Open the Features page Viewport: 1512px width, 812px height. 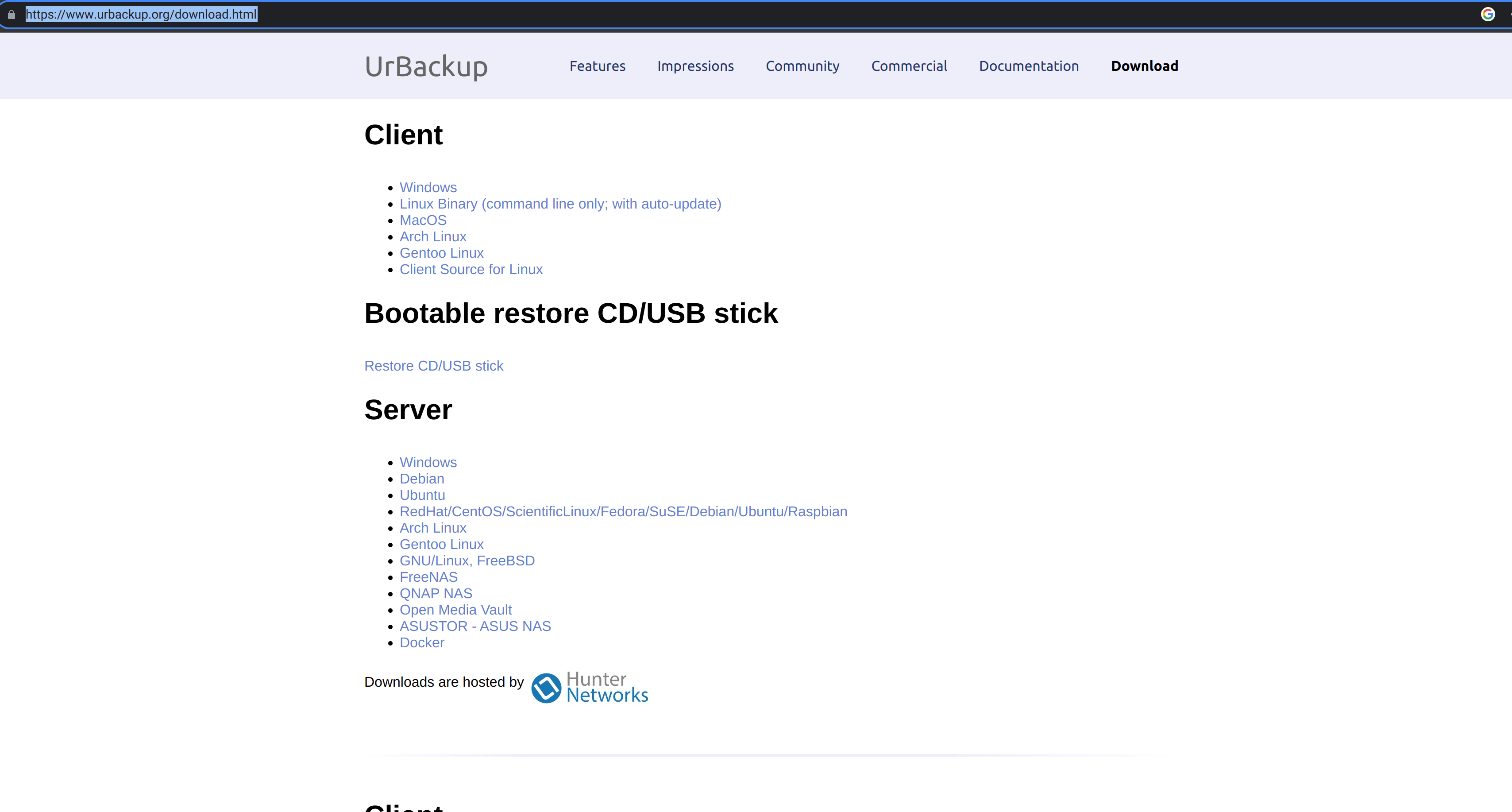(597, 66)
